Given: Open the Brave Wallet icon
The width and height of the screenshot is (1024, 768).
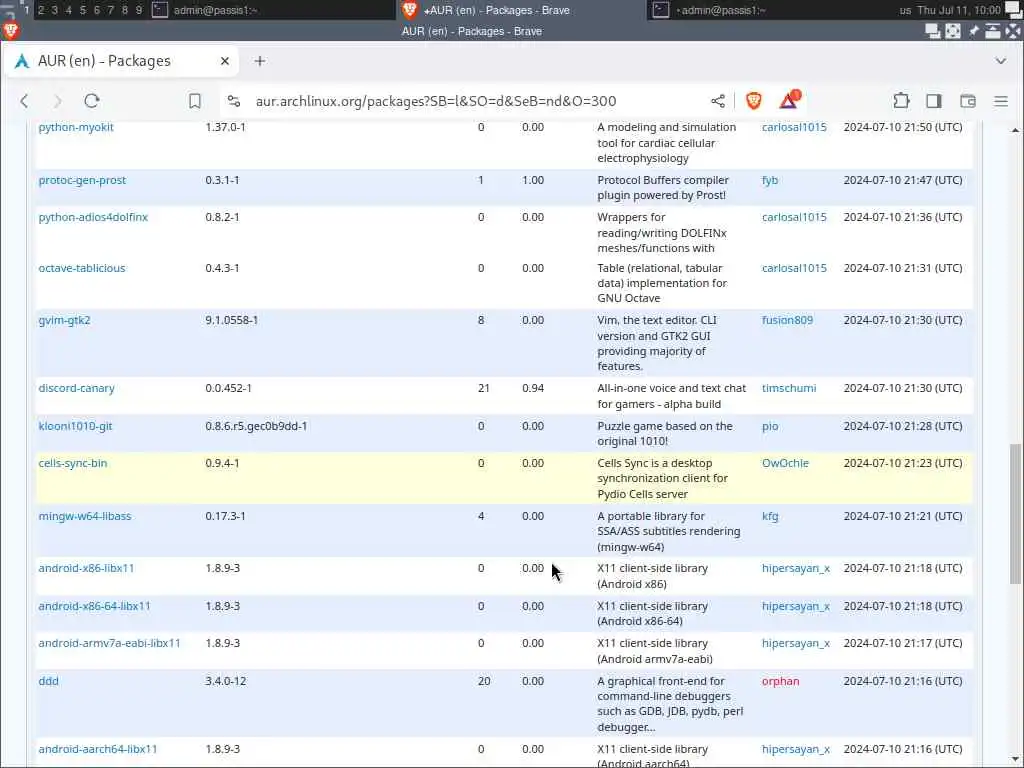Looking at the screenshot, I should (x=968, y=101).
